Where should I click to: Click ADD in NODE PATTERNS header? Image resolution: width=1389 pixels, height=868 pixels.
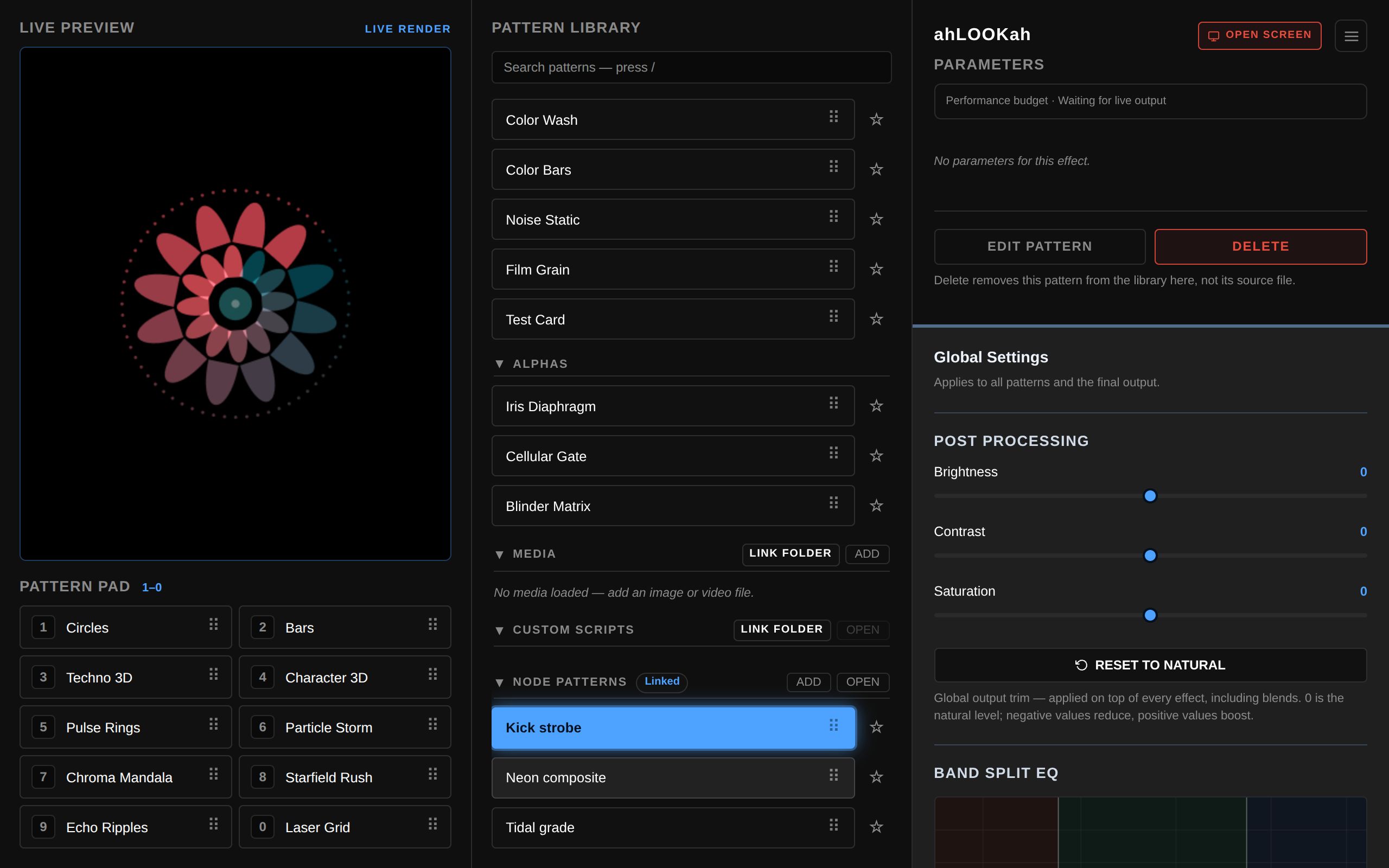pos(808,682)
